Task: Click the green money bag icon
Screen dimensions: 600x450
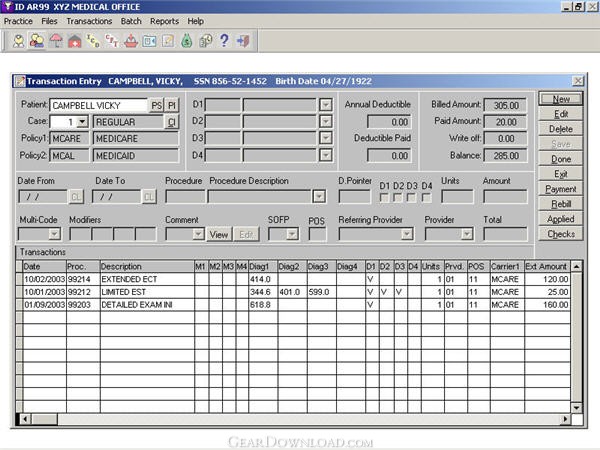Action: click(187, 41)
